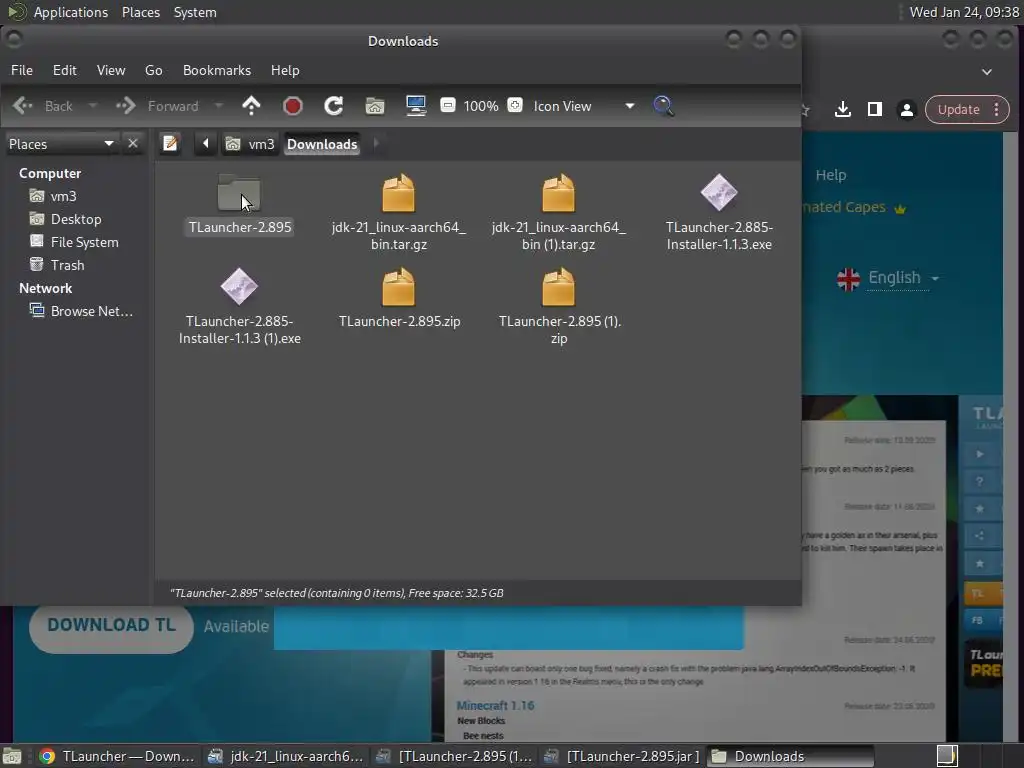Click the clock in top panel
This screenshot has width=1024, height=768.
pyautogui.click(x=964, y=12)
